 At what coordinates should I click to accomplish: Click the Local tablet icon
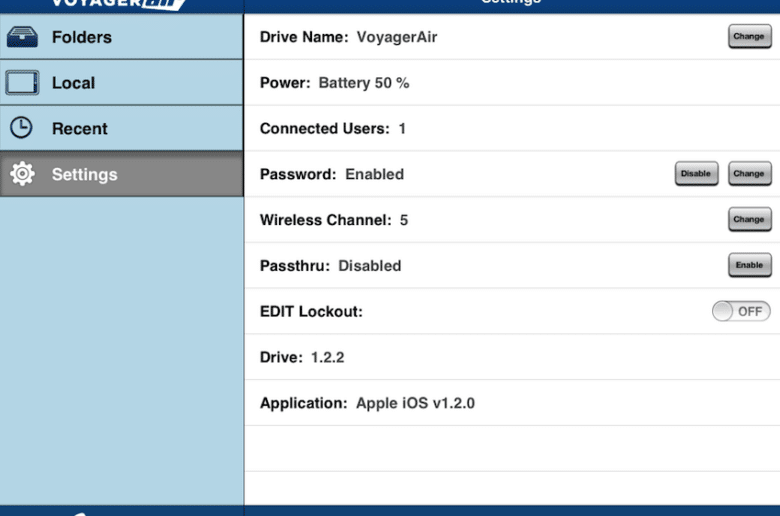click(22, 83)
